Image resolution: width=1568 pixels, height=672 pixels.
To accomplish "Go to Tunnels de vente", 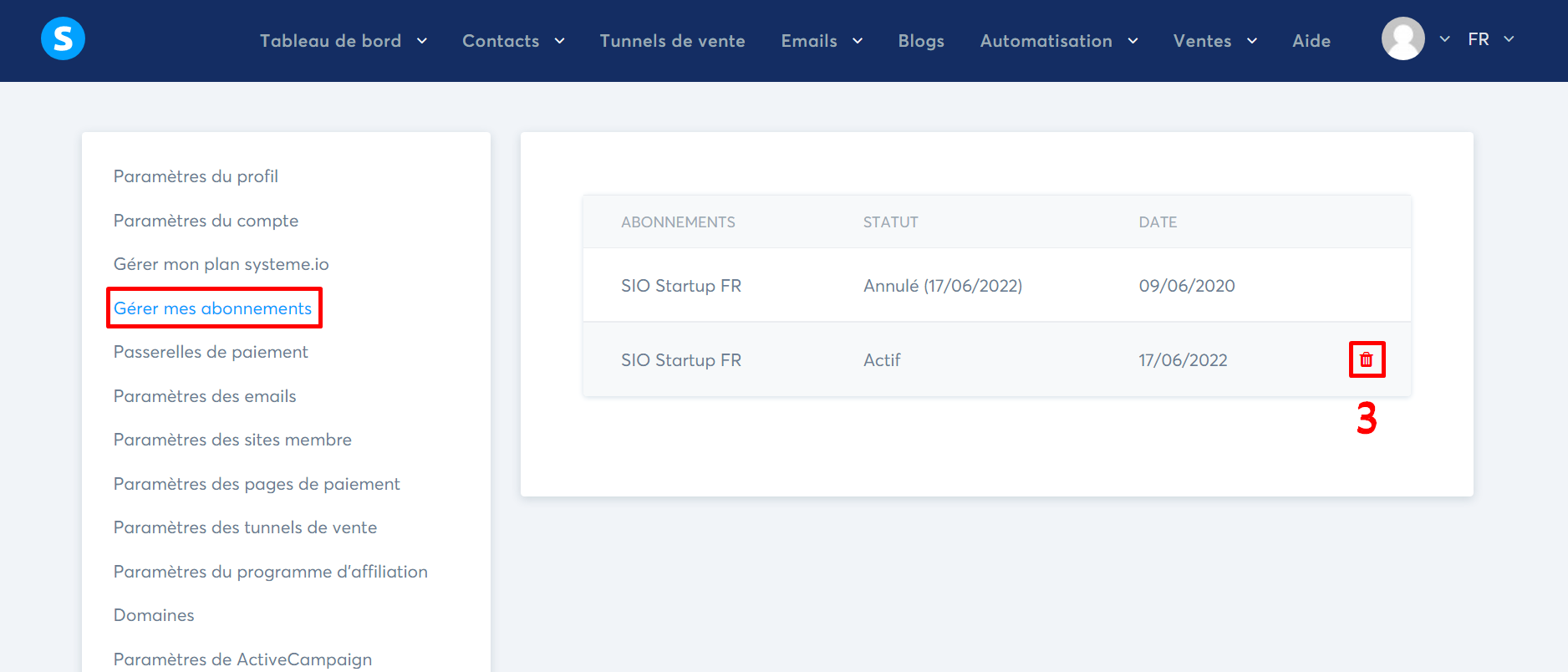I will (672, 41).
